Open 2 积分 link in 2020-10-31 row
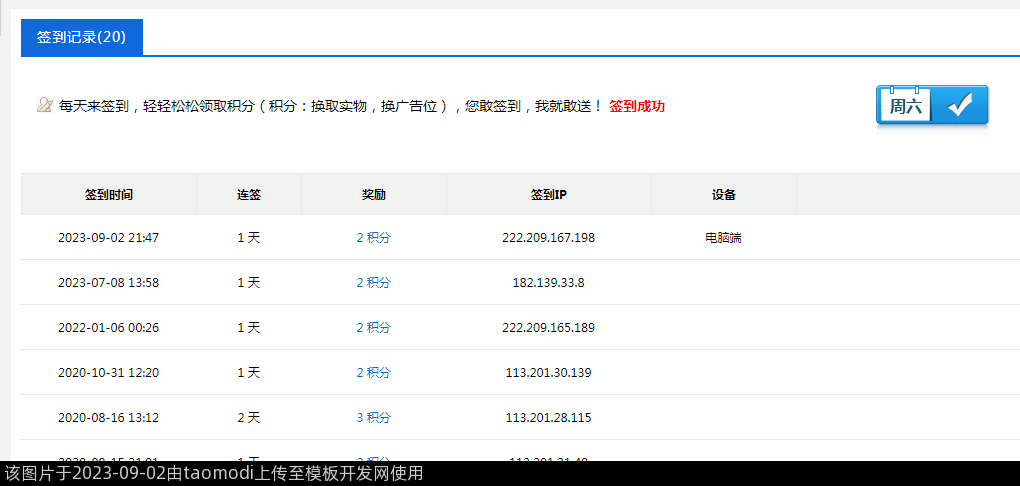Screen dimensions: 1020x486 (x=374, y=373)
